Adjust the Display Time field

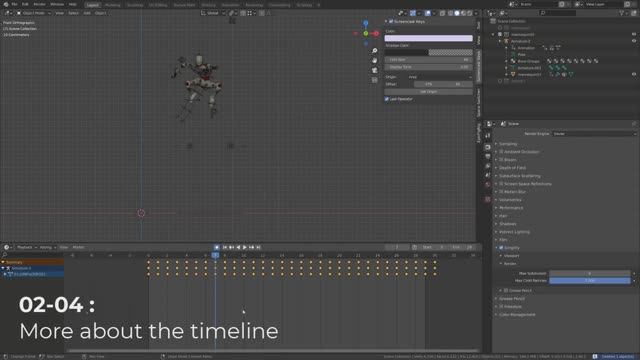pos(429,67)
